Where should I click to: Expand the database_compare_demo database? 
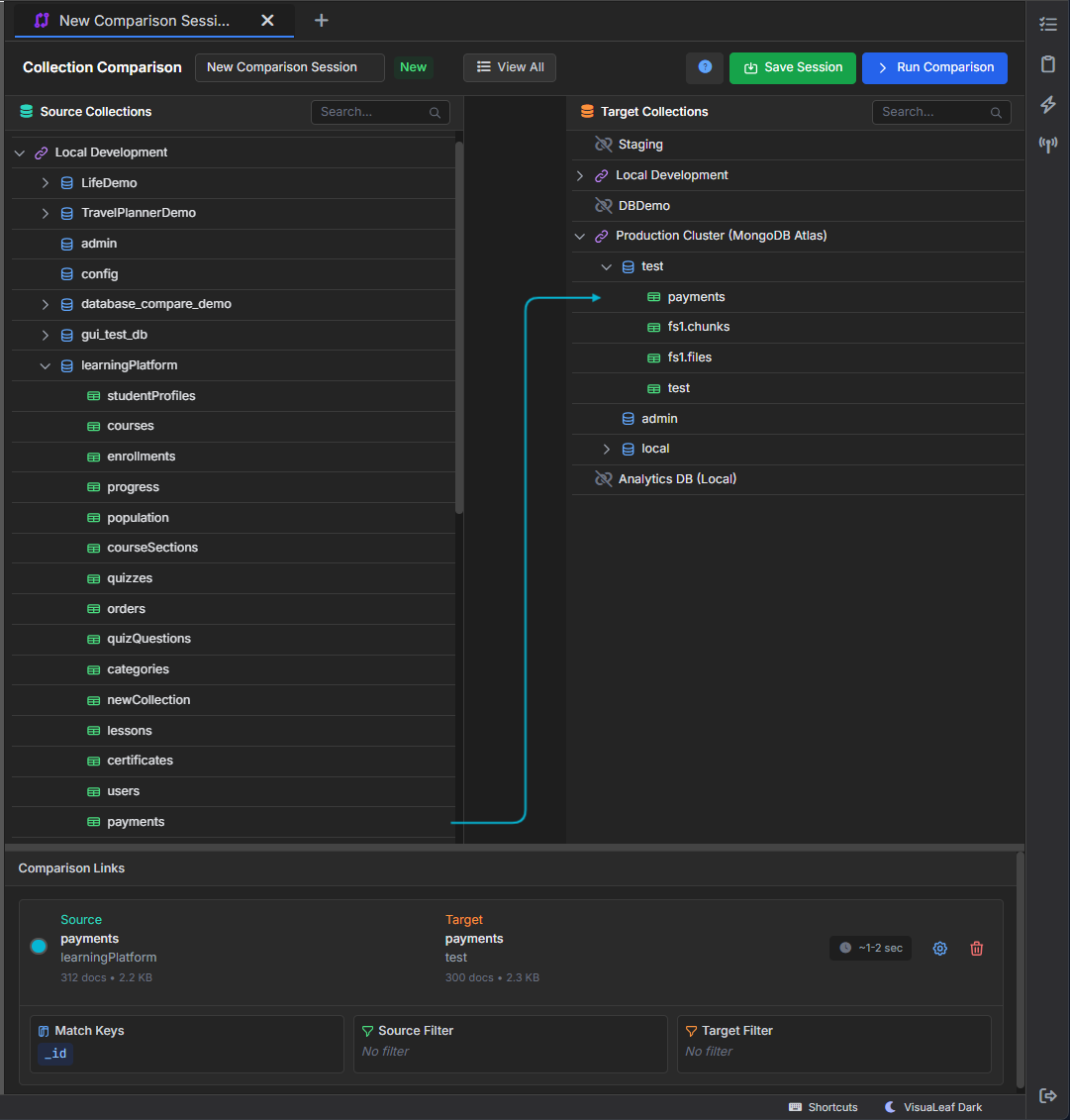tap(45, 304)
